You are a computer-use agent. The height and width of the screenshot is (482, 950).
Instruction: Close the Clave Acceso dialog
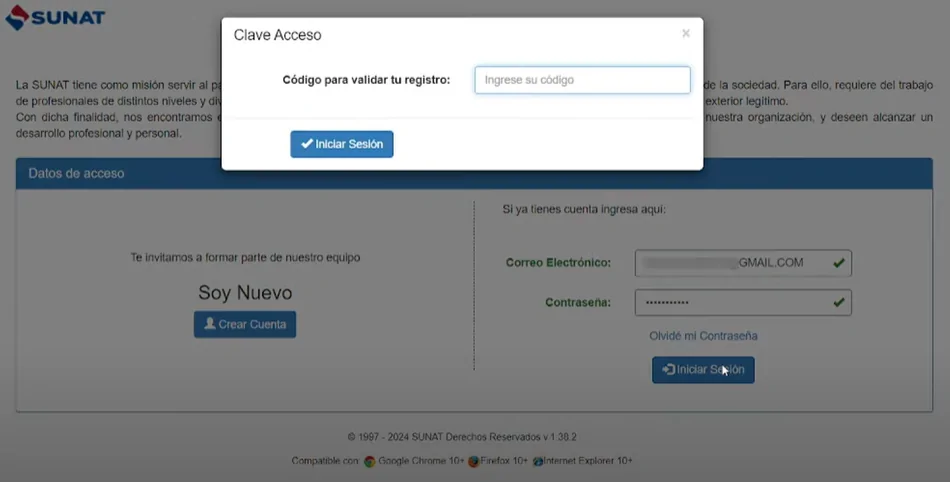pyautogui.click(x=685, y=34)
